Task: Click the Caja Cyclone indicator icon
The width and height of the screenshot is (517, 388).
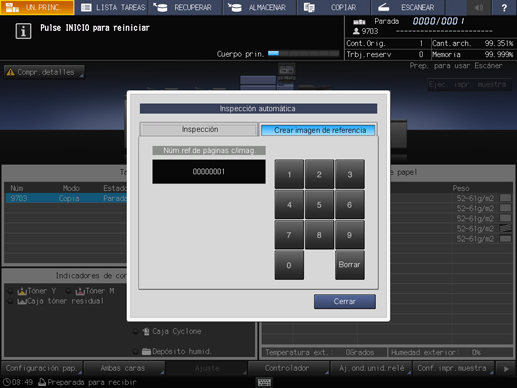Action: click(146, 331)
